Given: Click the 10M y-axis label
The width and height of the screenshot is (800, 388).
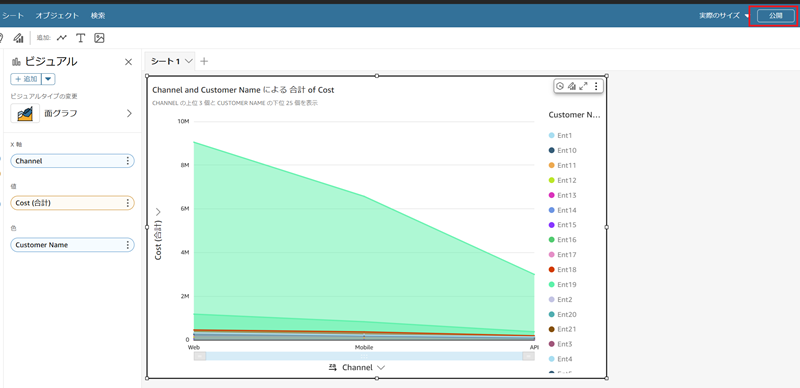Looking at the screenshot, I should tap(183, 122).
